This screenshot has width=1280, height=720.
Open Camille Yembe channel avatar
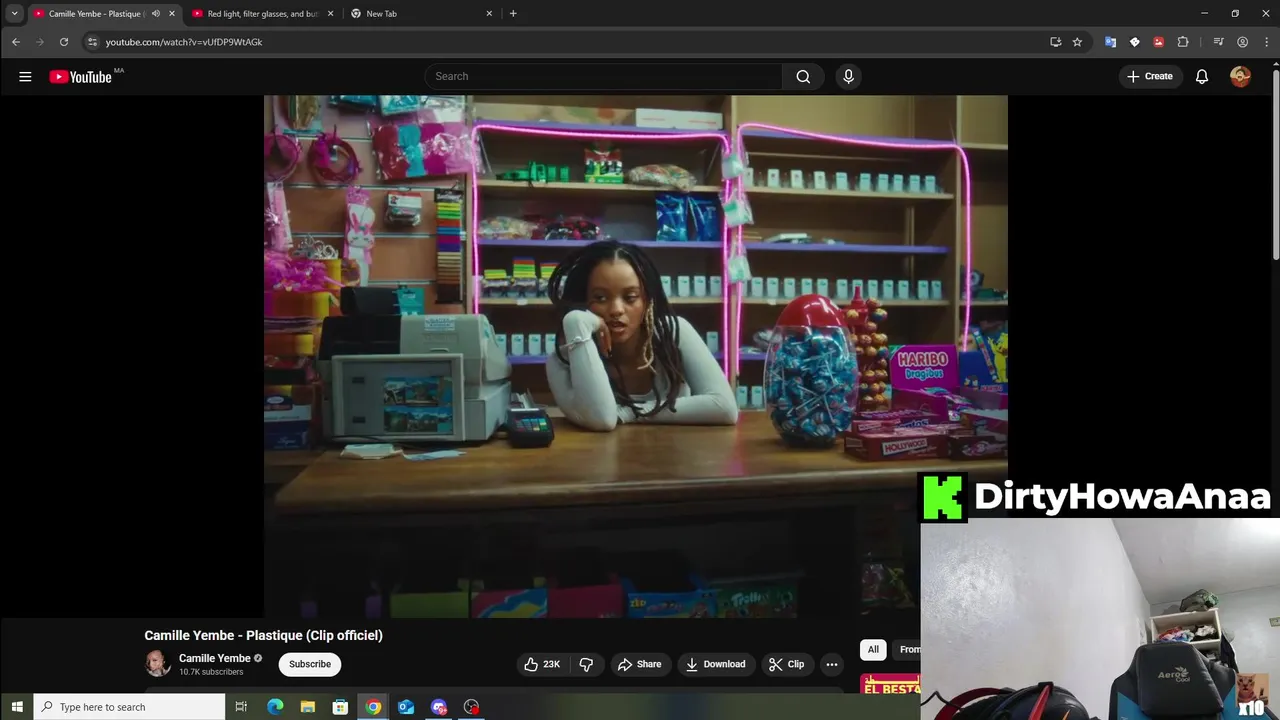[x=158, y=663]
